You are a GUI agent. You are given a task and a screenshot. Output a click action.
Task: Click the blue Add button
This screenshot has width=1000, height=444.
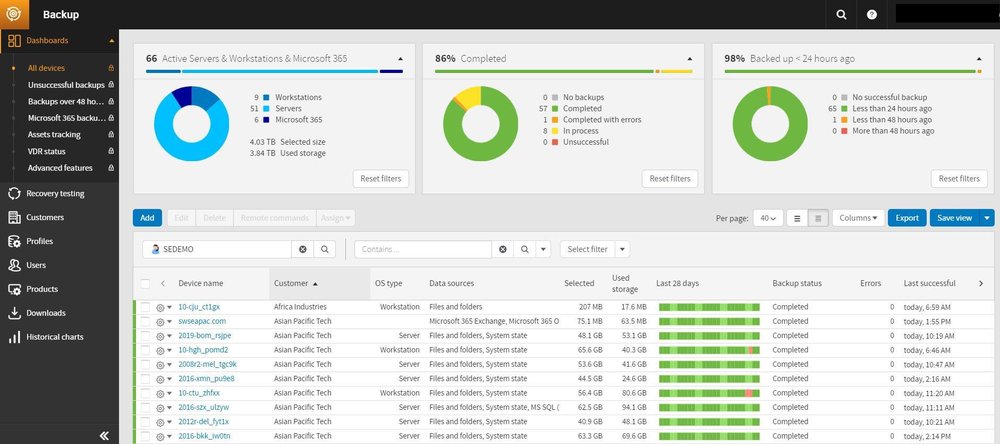pos(147,218)
